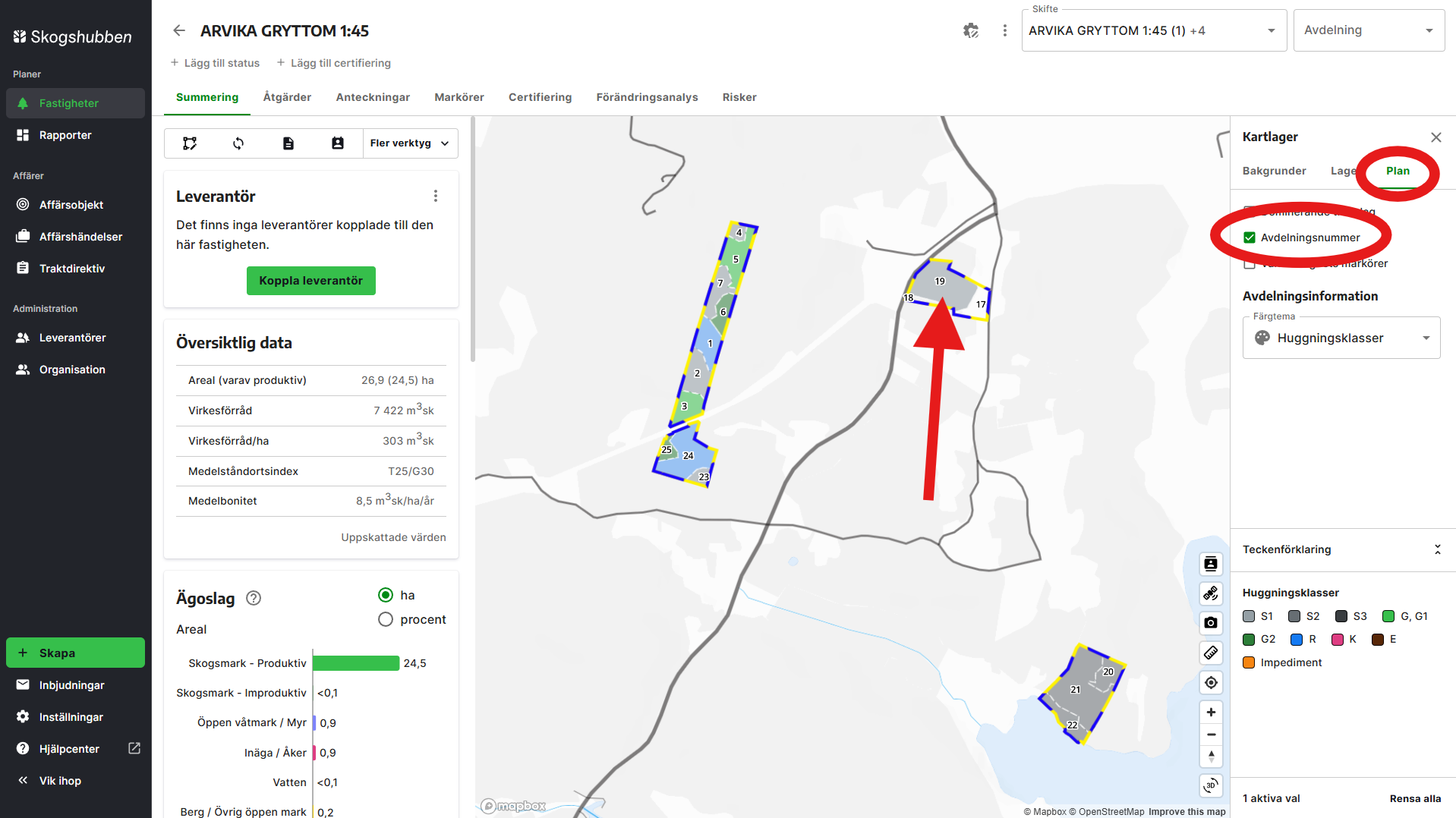This screenshot has height=818, width=1456.
Task: Open the three-dot menu next to the Skifte dropdown
Action: (1005, 30)
